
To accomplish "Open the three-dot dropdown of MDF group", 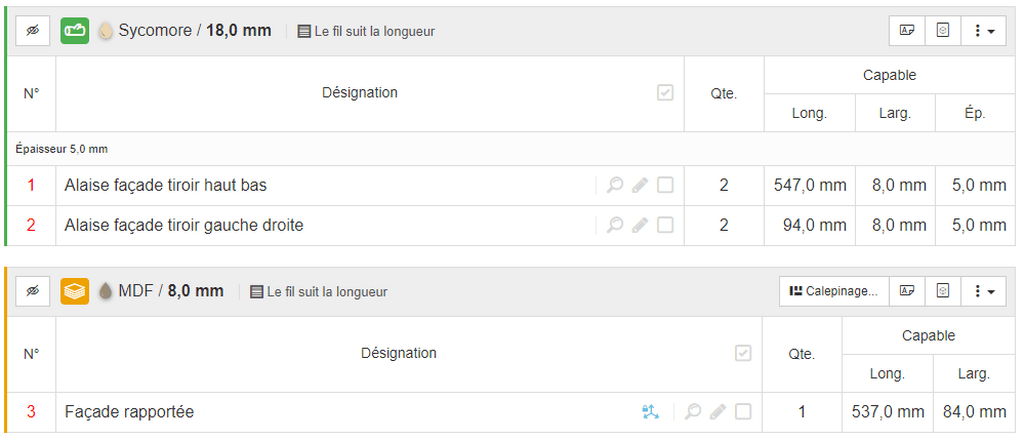I will tap(984, 291).
